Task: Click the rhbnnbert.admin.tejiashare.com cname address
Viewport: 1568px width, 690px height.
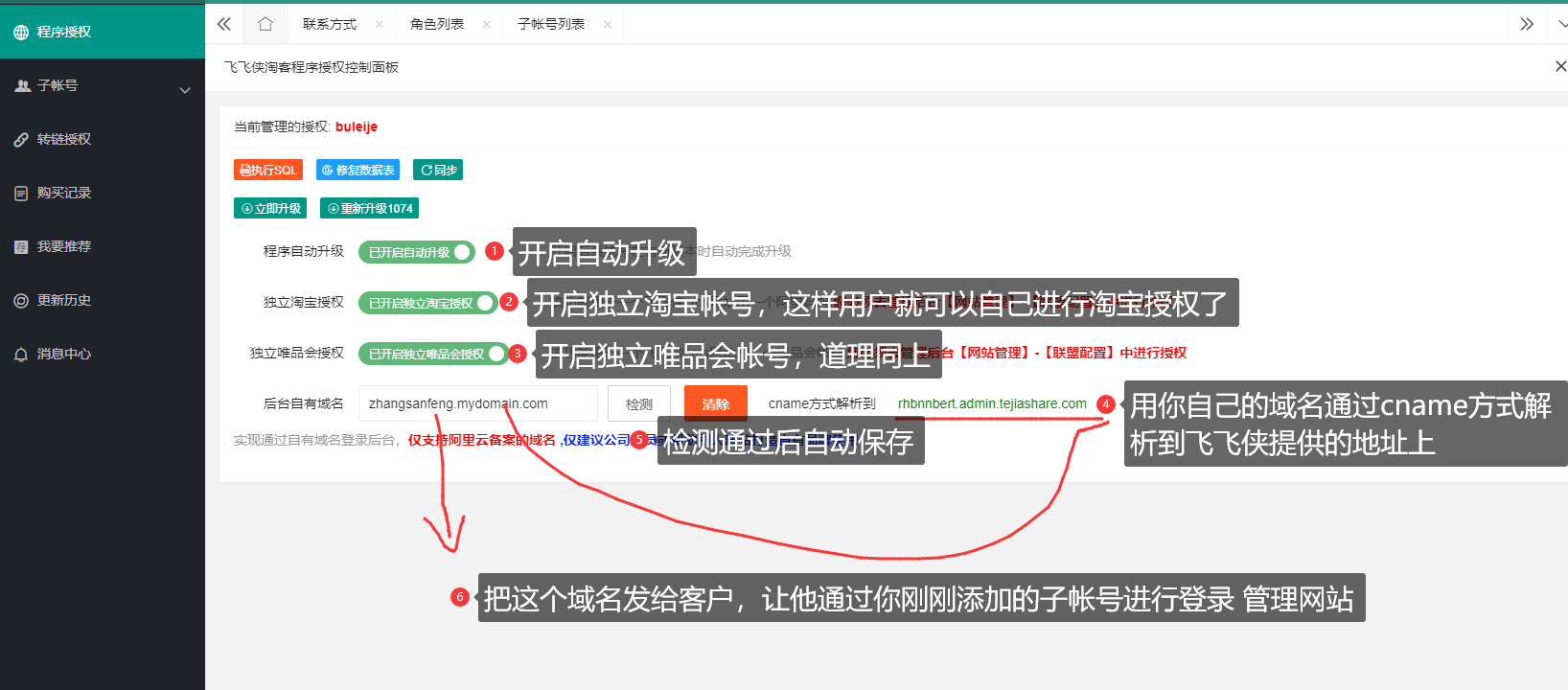Action: [992, 403]
